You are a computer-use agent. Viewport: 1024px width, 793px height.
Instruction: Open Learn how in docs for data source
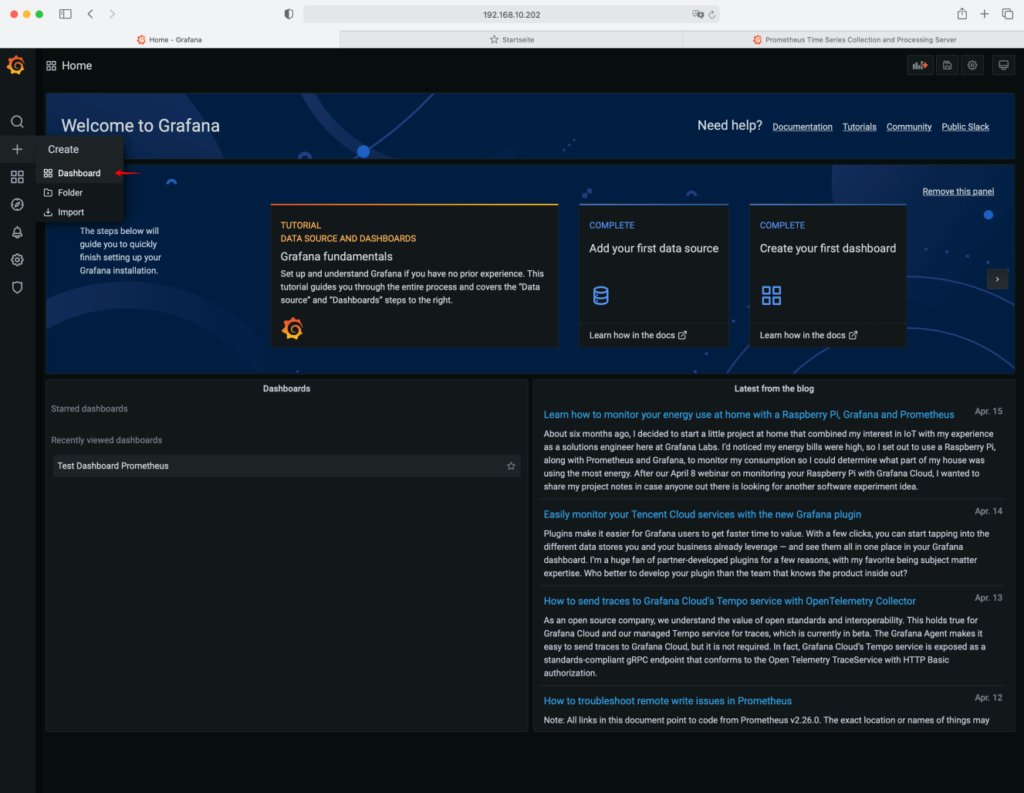[x=637, y=335]
